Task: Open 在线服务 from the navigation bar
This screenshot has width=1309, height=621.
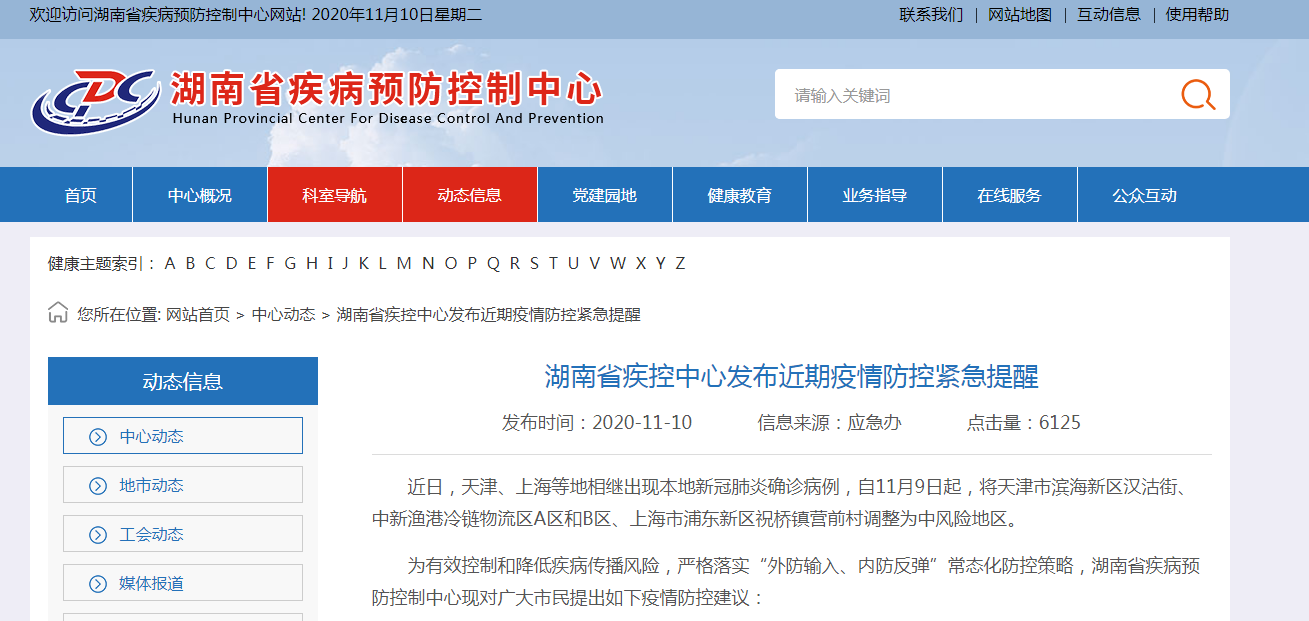Action: point(1010,195)
